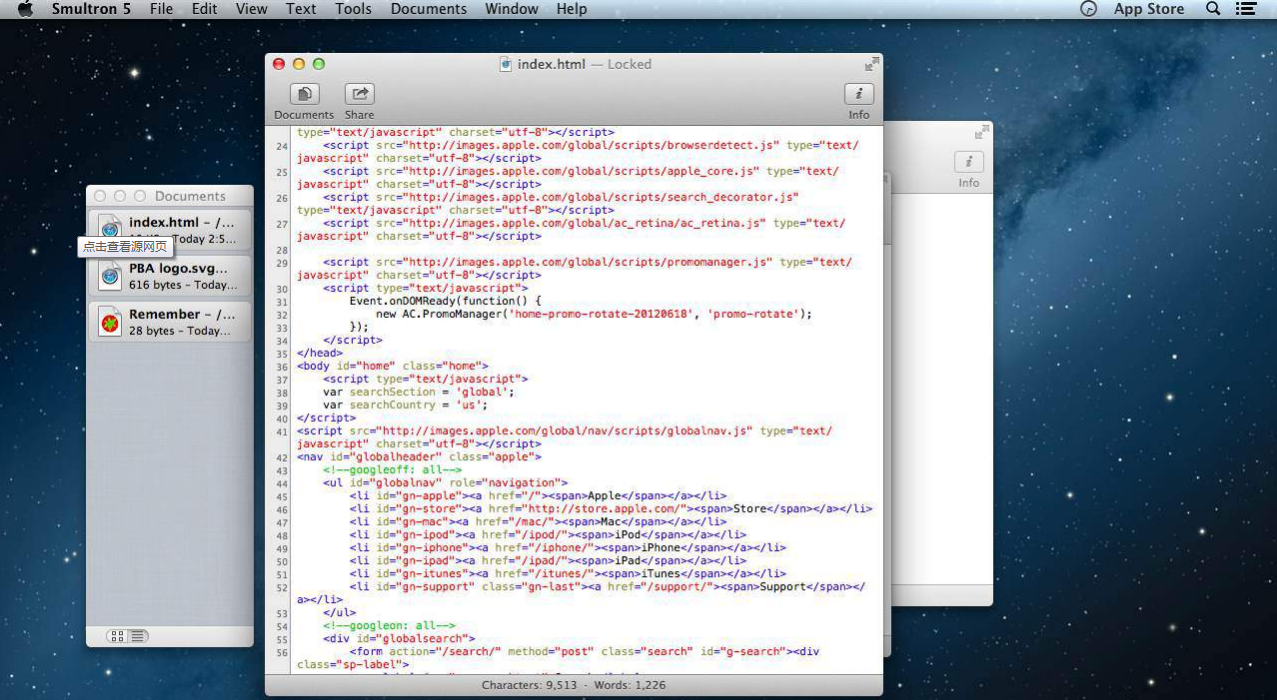
Task: Click the search_decorator.js script line
Action: pos(548,204)
